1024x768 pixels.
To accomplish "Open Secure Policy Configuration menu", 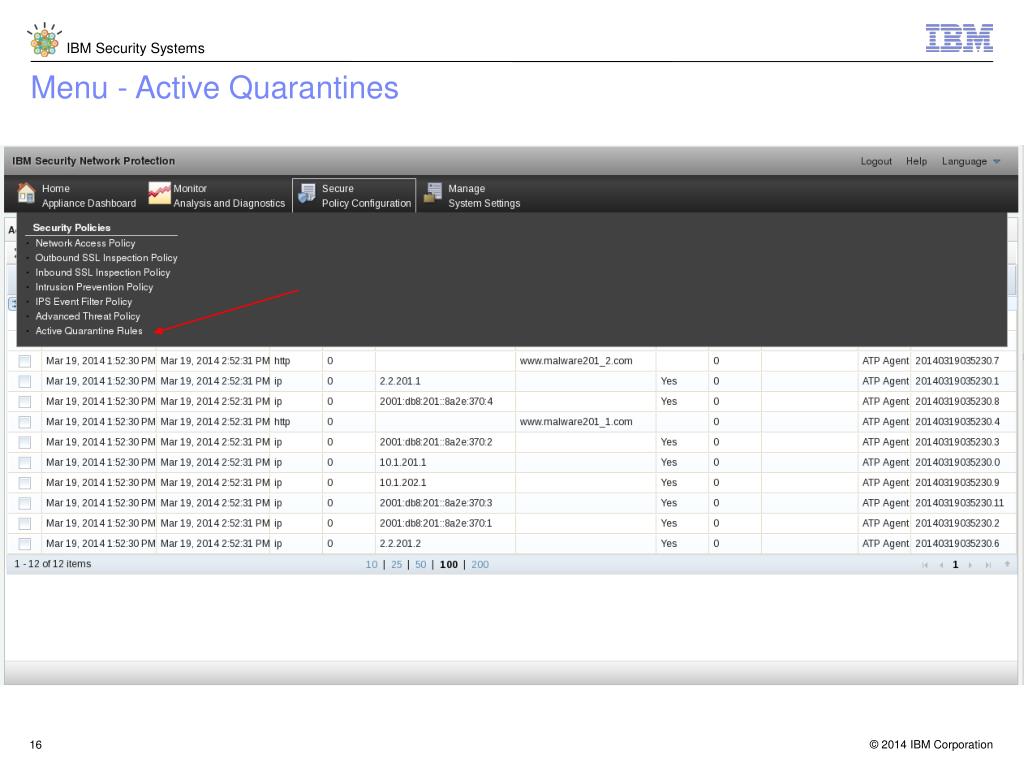I will click(x=354, y=195).
